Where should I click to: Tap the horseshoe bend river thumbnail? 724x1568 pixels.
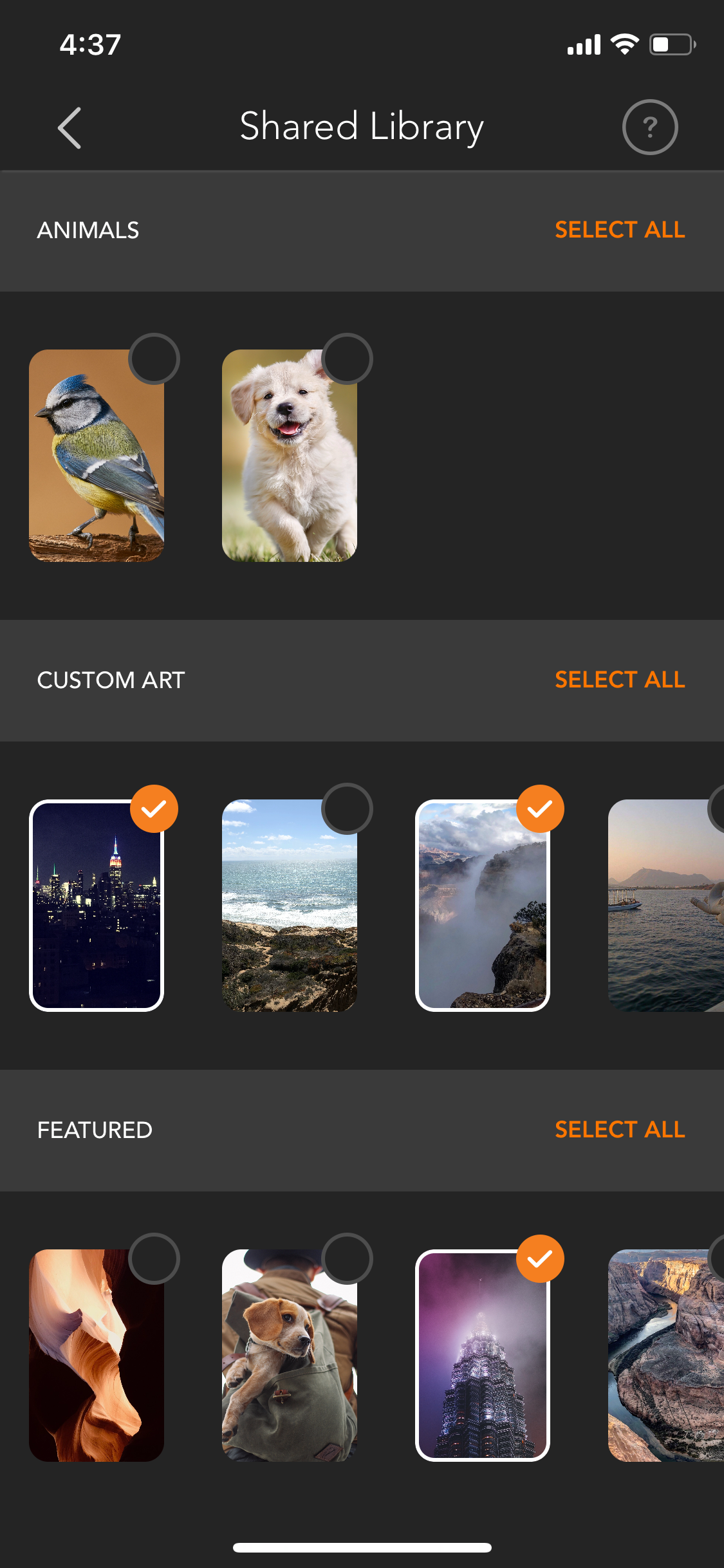[666, 1356]
